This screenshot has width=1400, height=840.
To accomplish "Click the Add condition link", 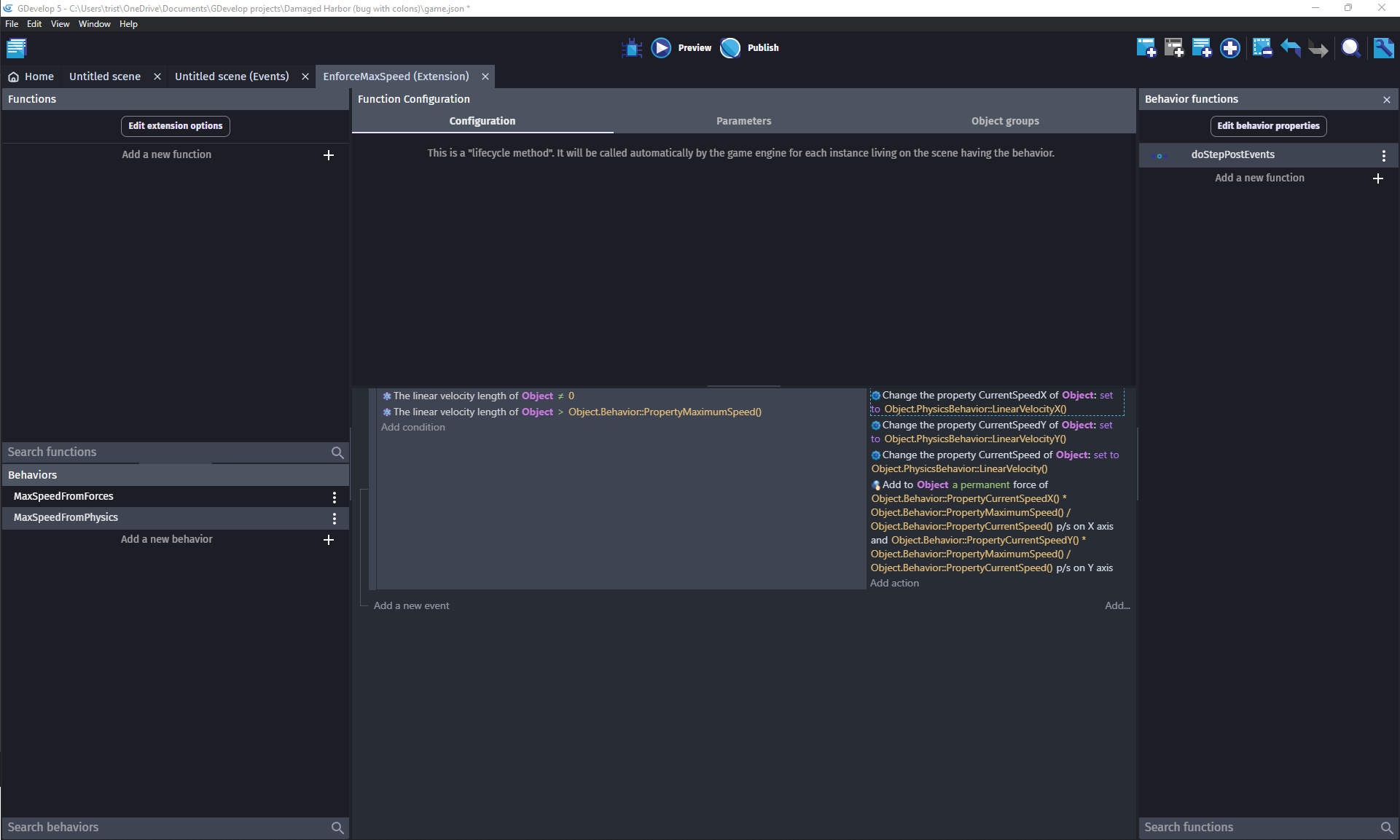I will (x=412, y=428).
